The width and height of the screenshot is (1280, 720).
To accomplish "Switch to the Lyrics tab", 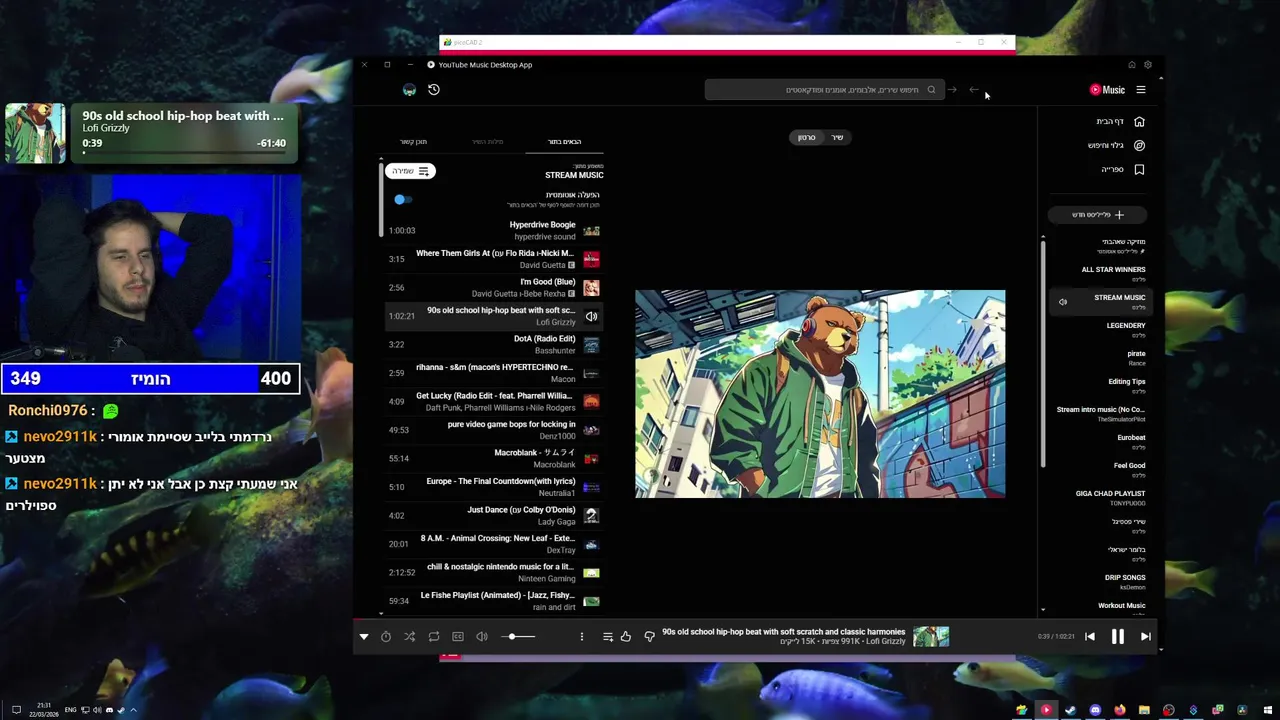I will click(x=488, y=141).
